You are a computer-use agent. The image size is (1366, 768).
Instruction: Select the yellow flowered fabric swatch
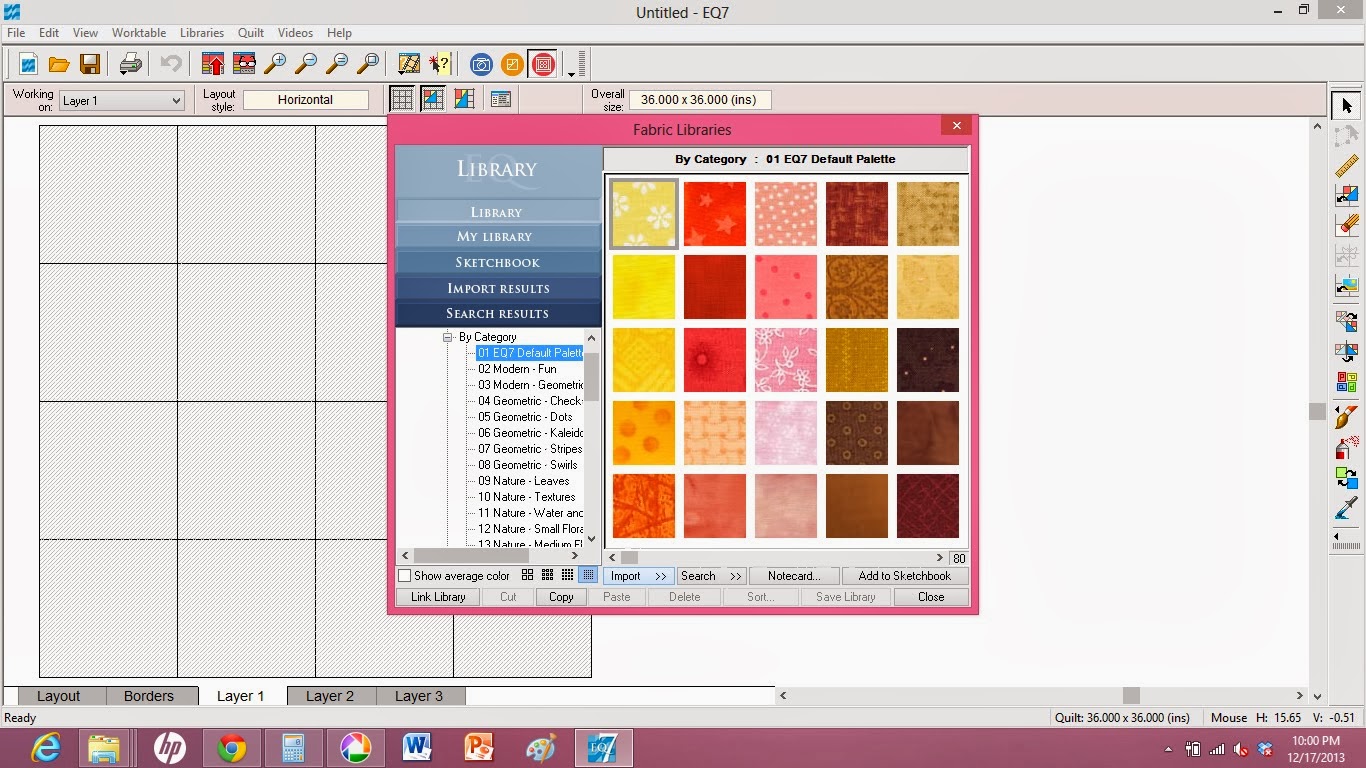[x=643, y=213]
